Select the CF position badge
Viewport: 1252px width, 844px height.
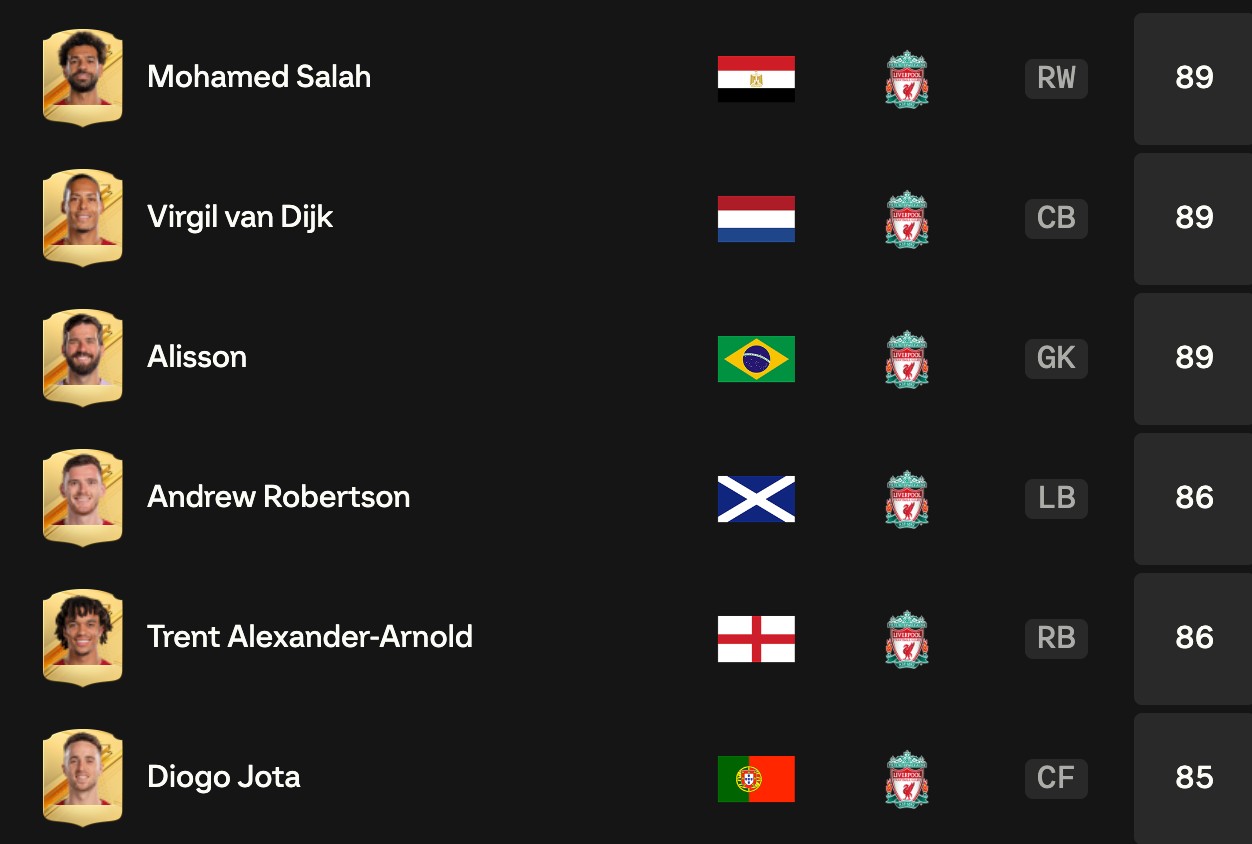pyautogui.click(x=1056, y=778)
